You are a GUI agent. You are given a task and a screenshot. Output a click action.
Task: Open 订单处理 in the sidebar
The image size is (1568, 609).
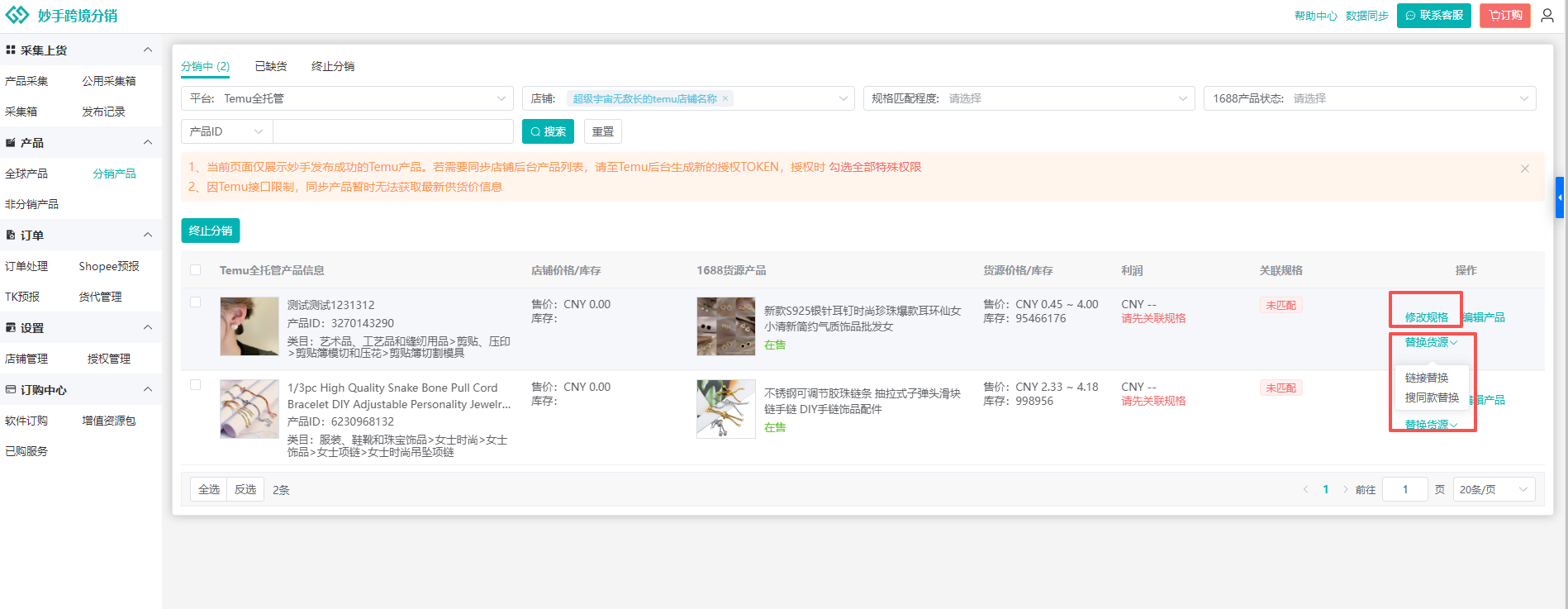point(26,266)
